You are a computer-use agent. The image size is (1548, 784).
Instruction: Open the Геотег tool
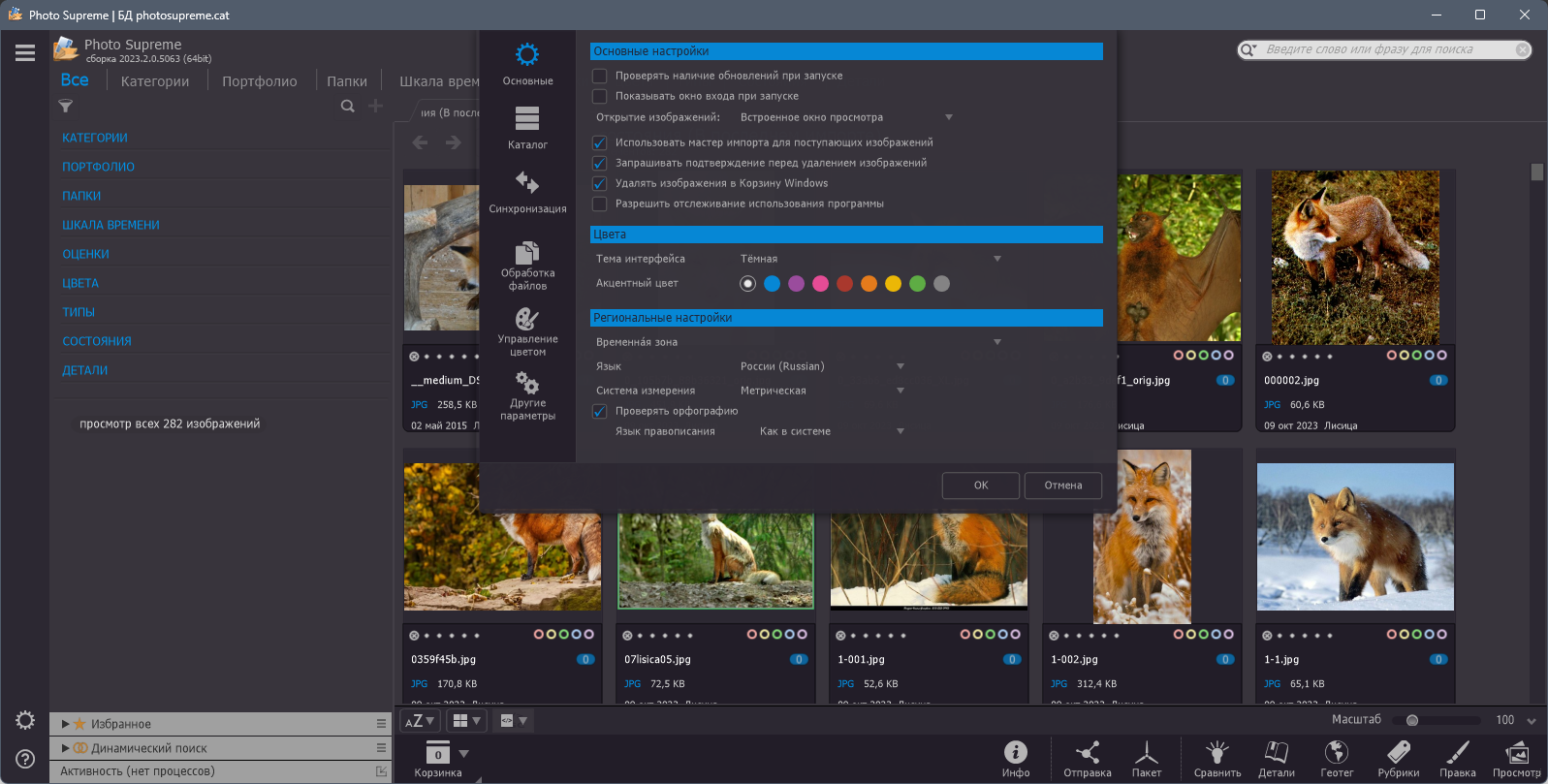1337,759
